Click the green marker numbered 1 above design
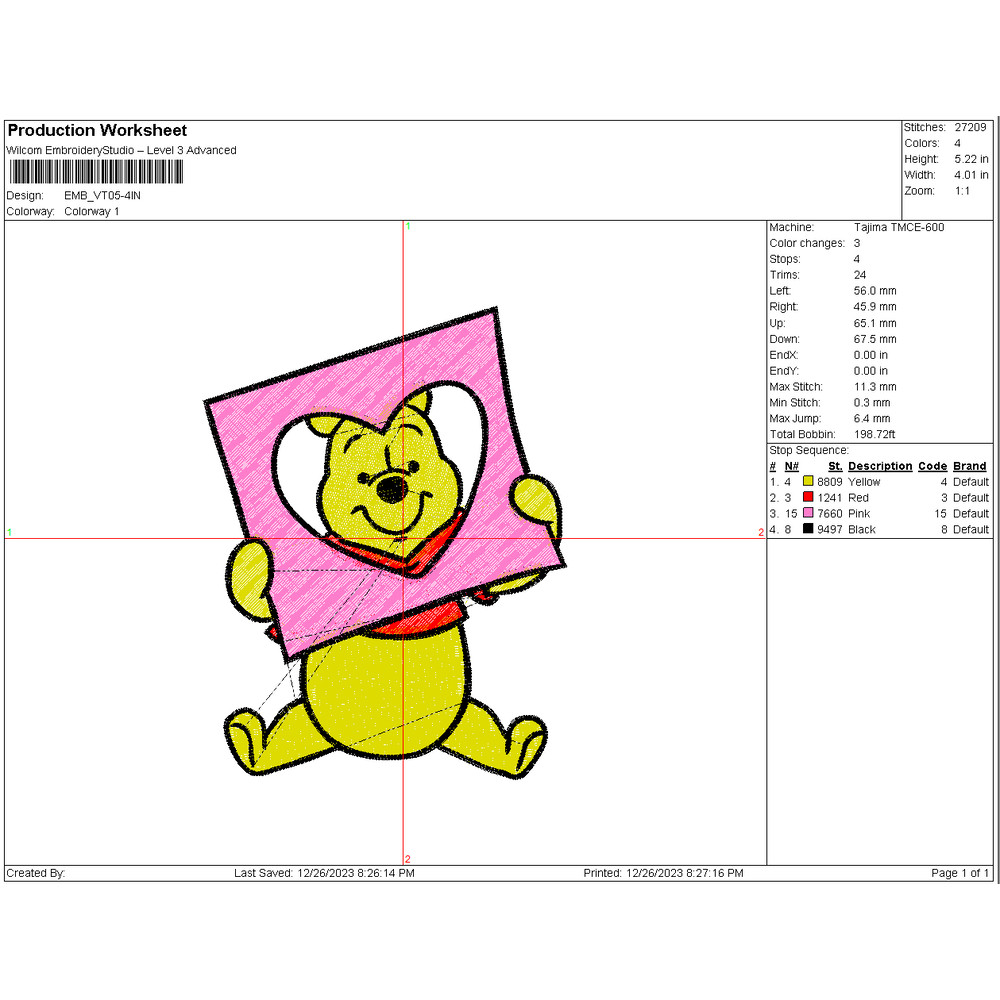 (408, 228)
